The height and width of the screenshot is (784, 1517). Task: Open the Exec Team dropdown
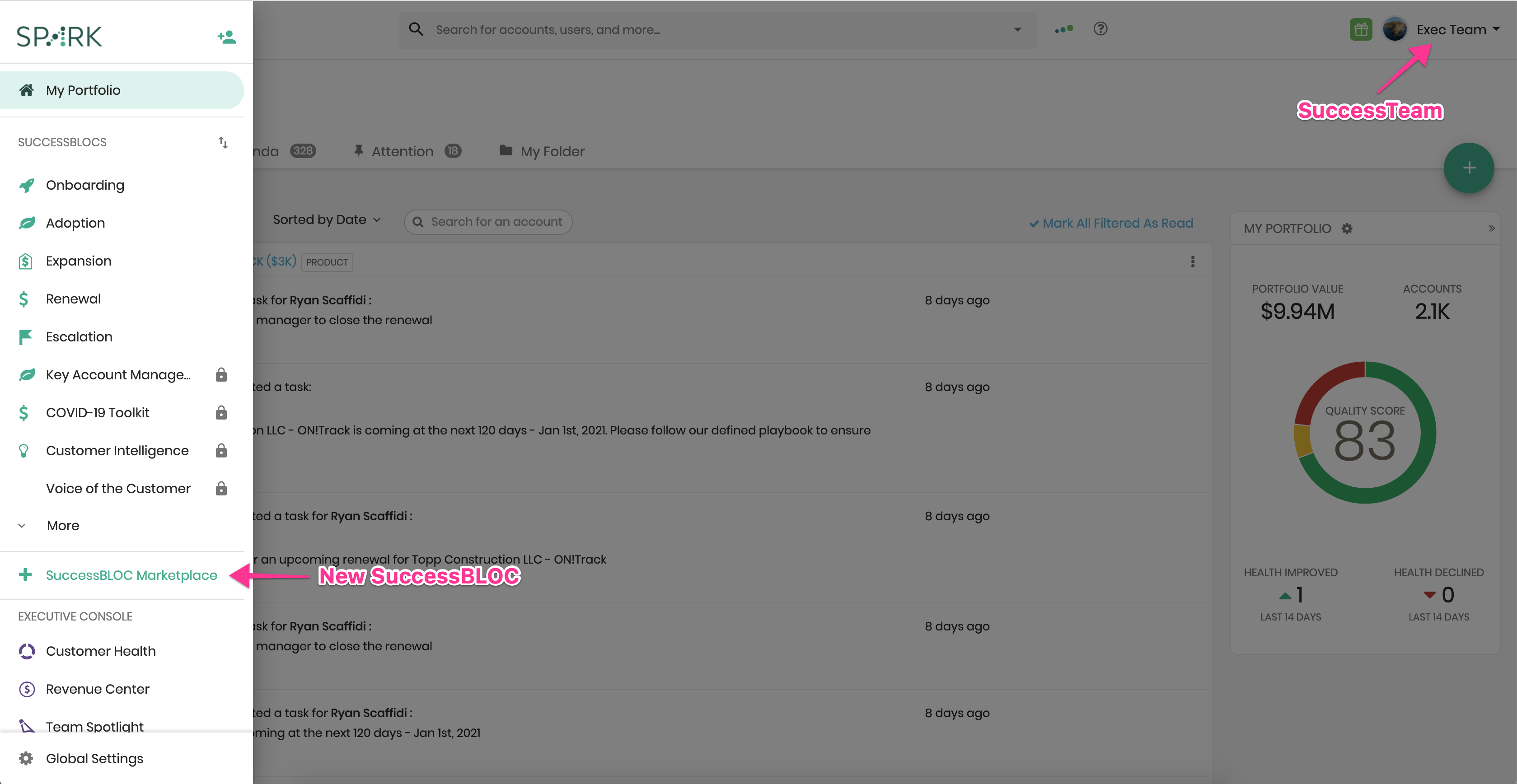pyautogui.click(x=1458, y=29)
